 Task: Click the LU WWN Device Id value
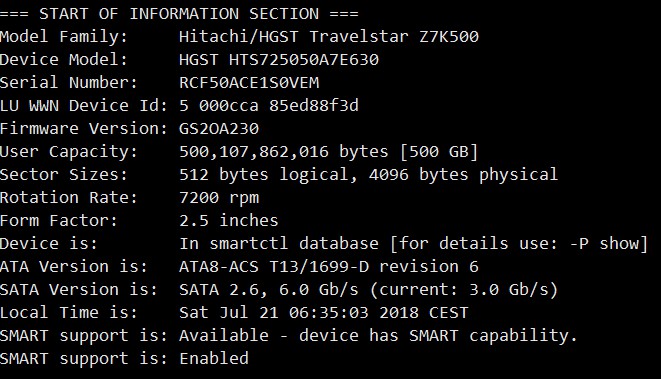click(269, 105)
